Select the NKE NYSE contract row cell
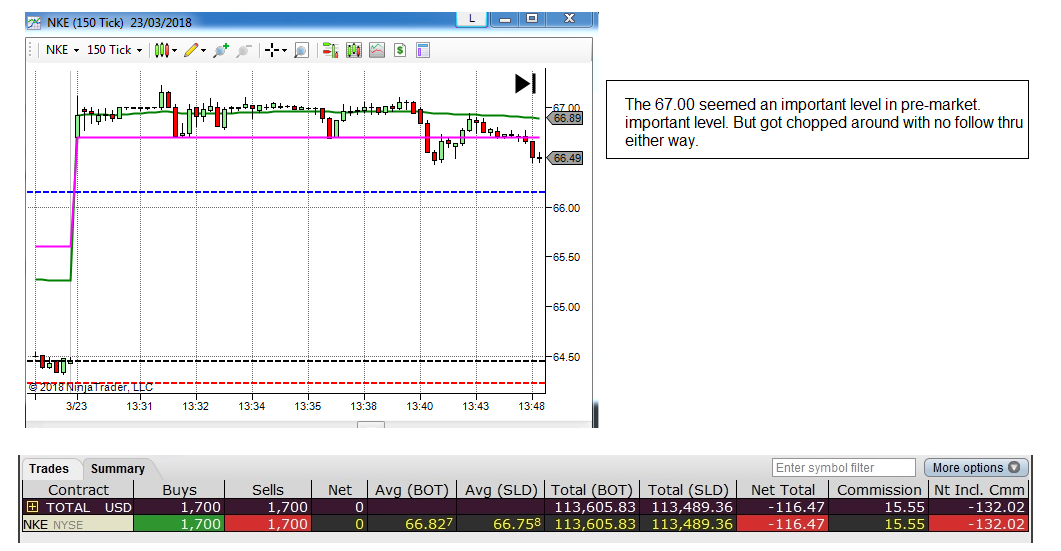The height and width of the screenshot is (551, 1061). (78, 524)
